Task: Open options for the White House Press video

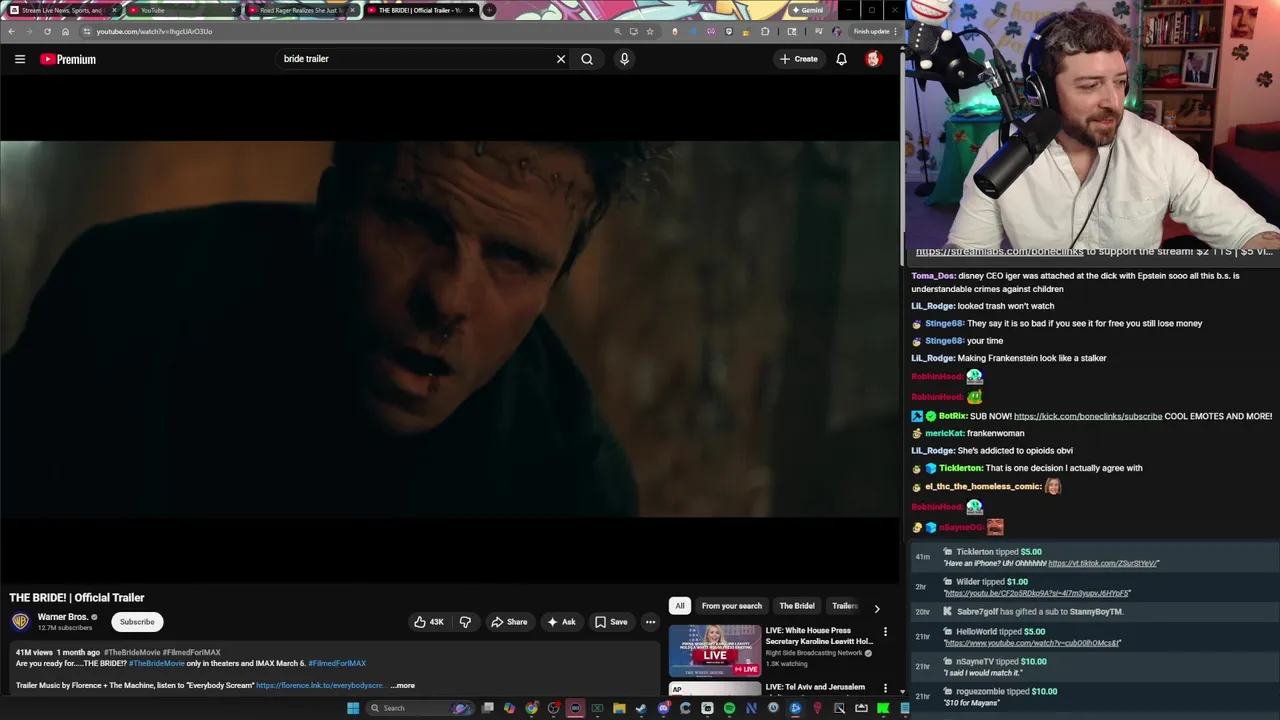Action: click(885, 632)
